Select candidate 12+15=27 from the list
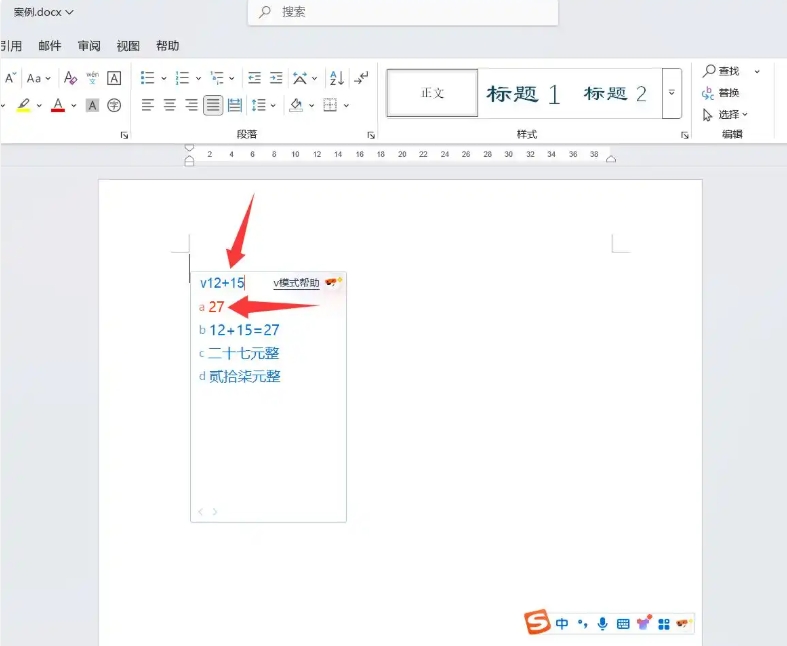This screenshot has width=787, height=646. [x=244, y=330]
